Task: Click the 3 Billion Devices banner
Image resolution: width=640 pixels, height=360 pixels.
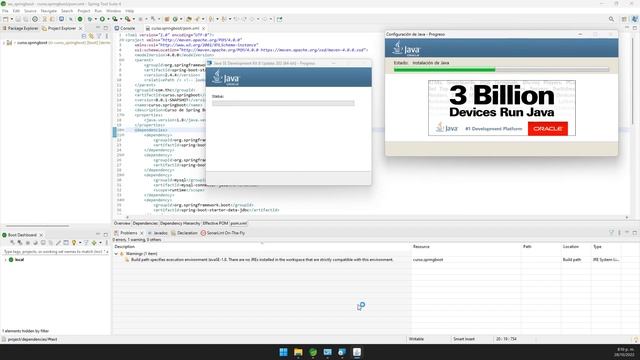Action: (x=502, y=108)
